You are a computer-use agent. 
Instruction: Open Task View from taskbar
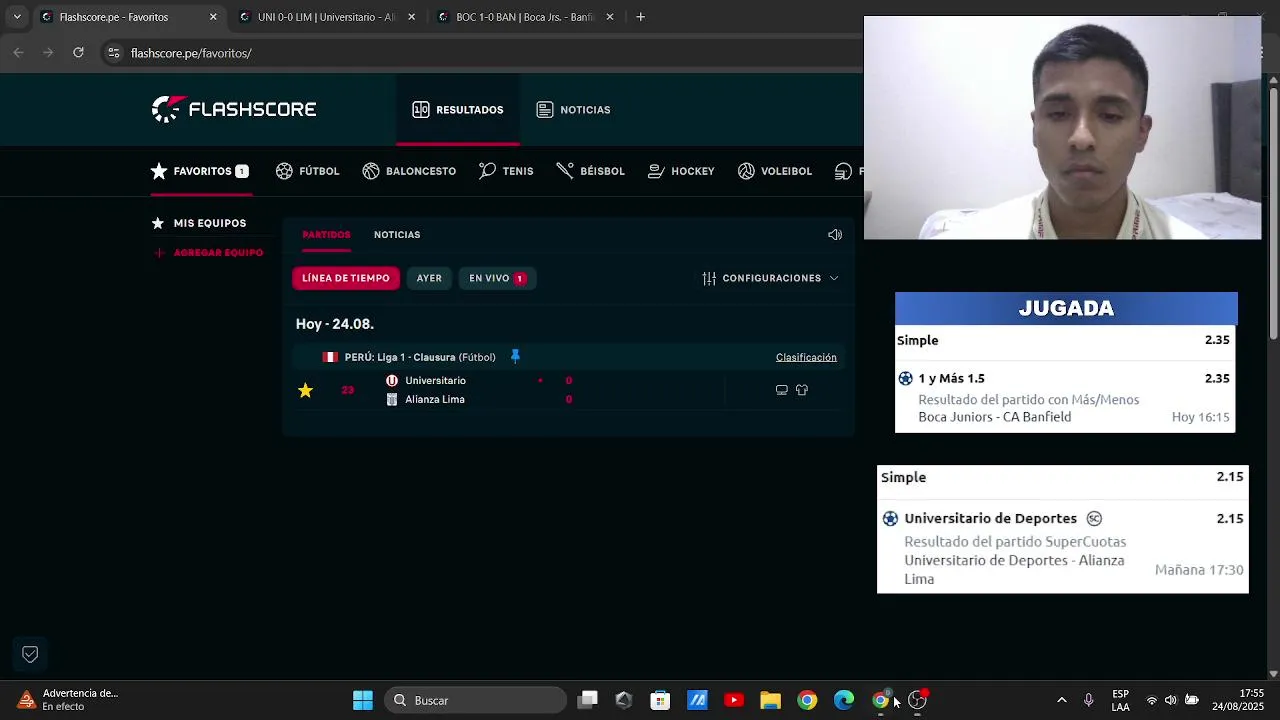(x=588, y=700)
